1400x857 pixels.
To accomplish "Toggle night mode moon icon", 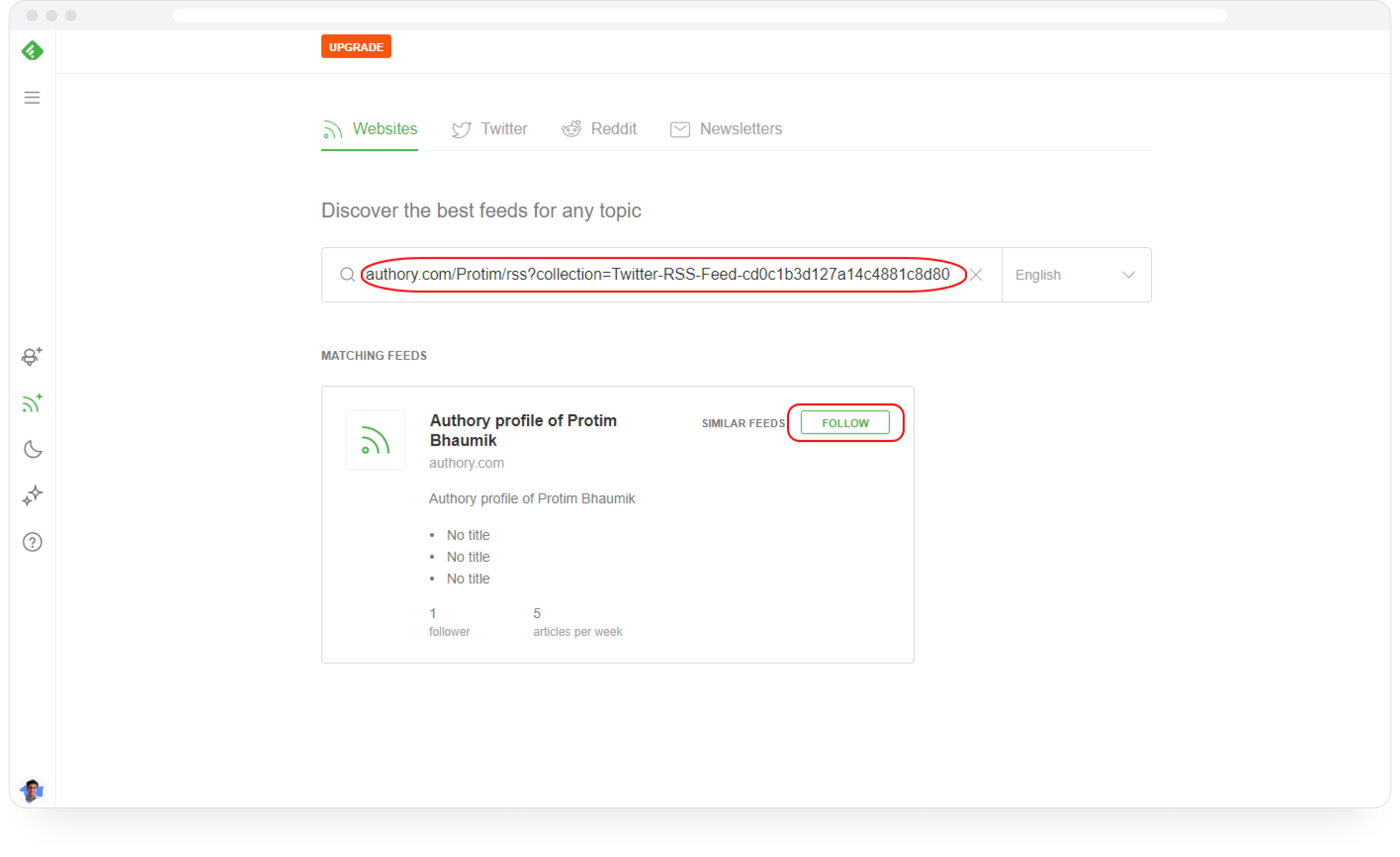I will (x=33, y=449).
